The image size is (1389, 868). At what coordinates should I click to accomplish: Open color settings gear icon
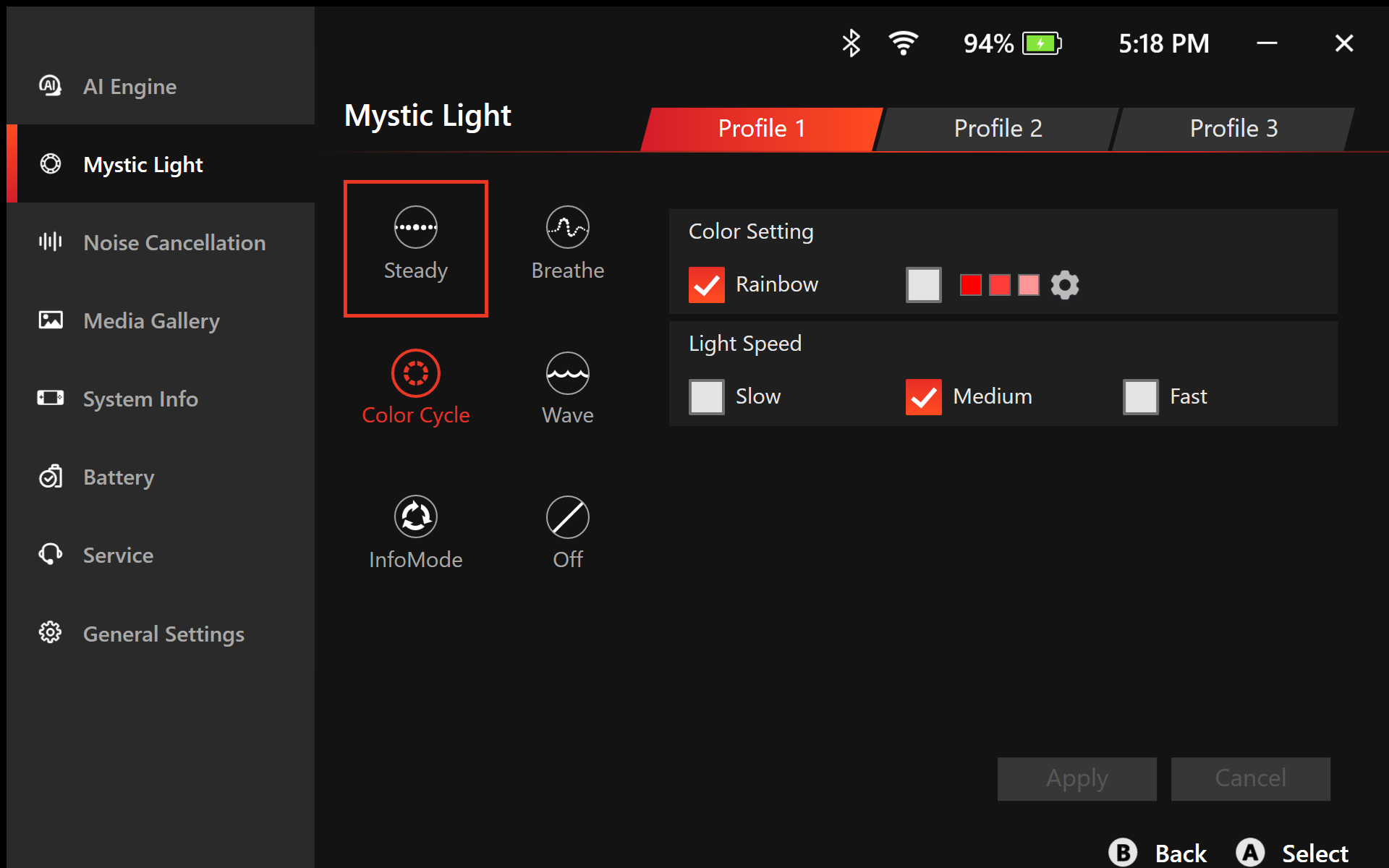point(1064,285)
